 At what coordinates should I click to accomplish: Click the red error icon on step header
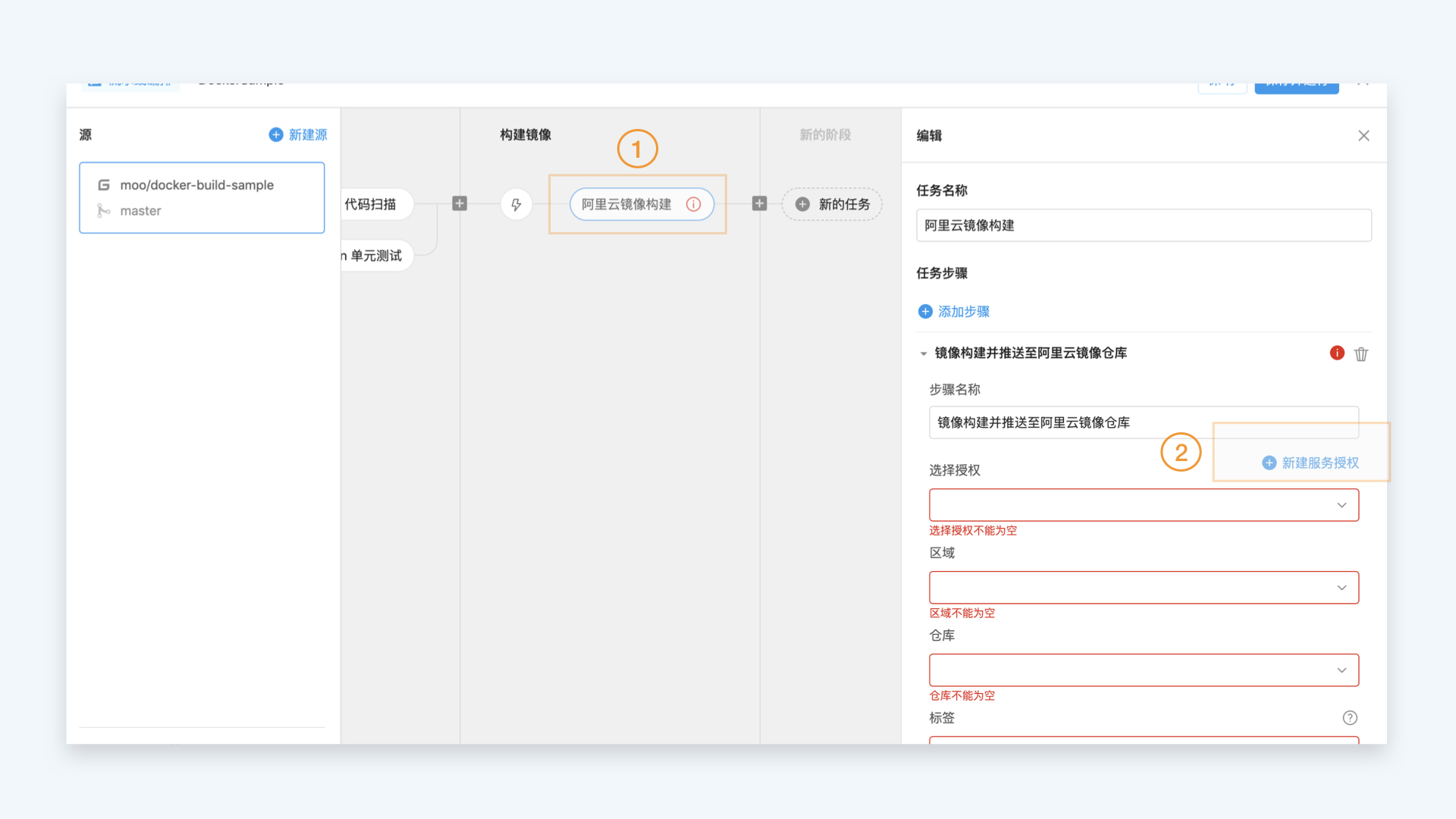pyautogui.click(x=1337, y=353)
